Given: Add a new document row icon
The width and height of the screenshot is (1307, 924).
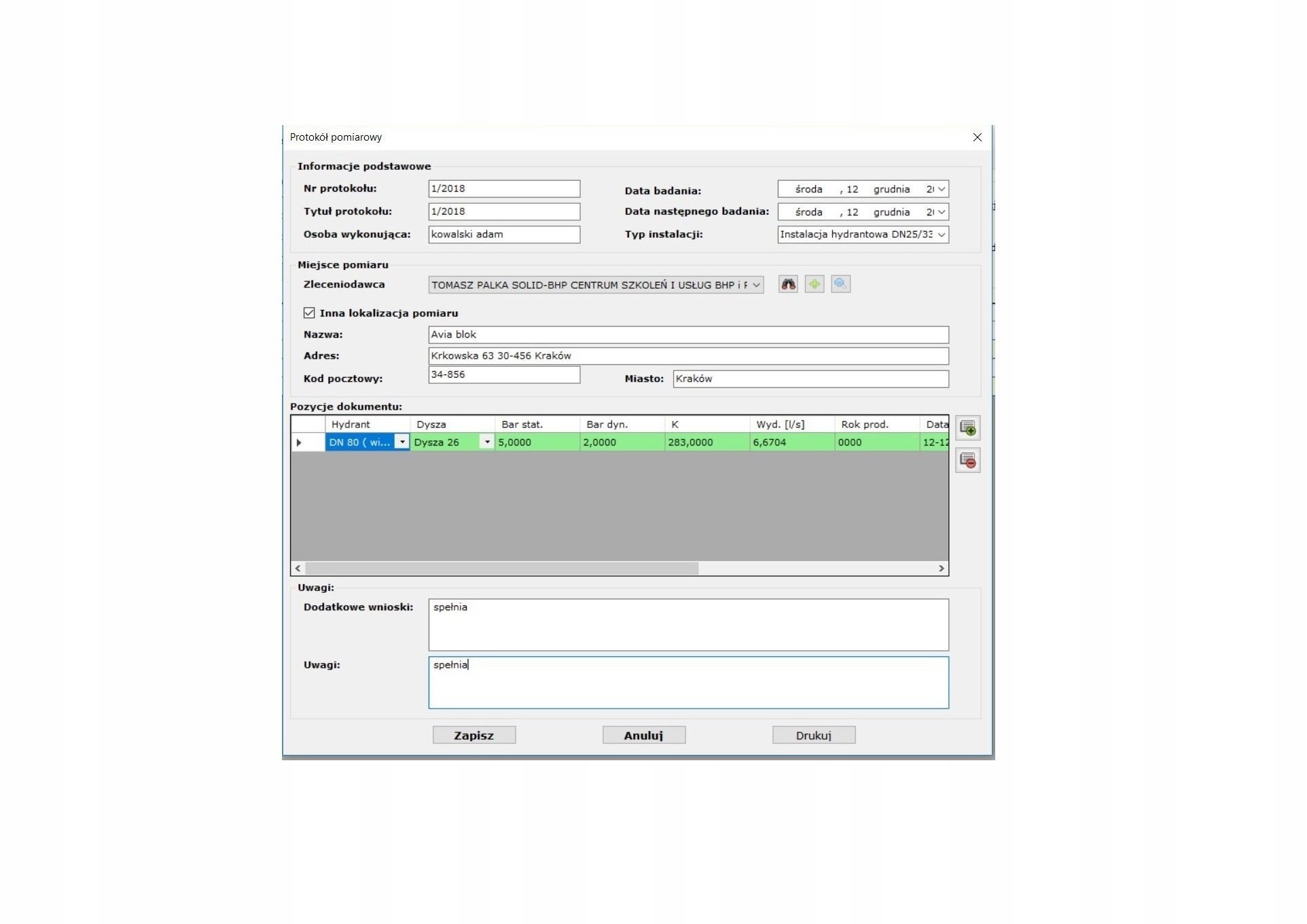Looking at the screenshot, I should click(x=967, y=428).
